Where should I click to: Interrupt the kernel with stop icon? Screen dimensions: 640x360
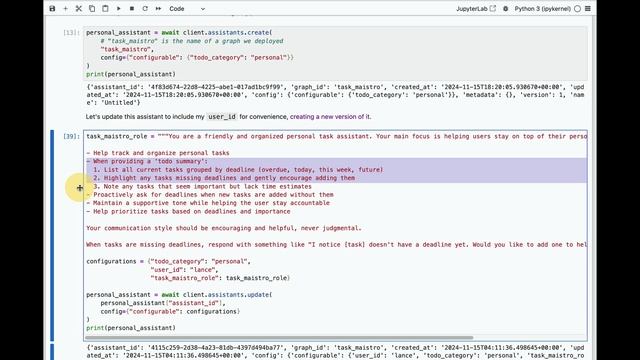click(132, 9)
